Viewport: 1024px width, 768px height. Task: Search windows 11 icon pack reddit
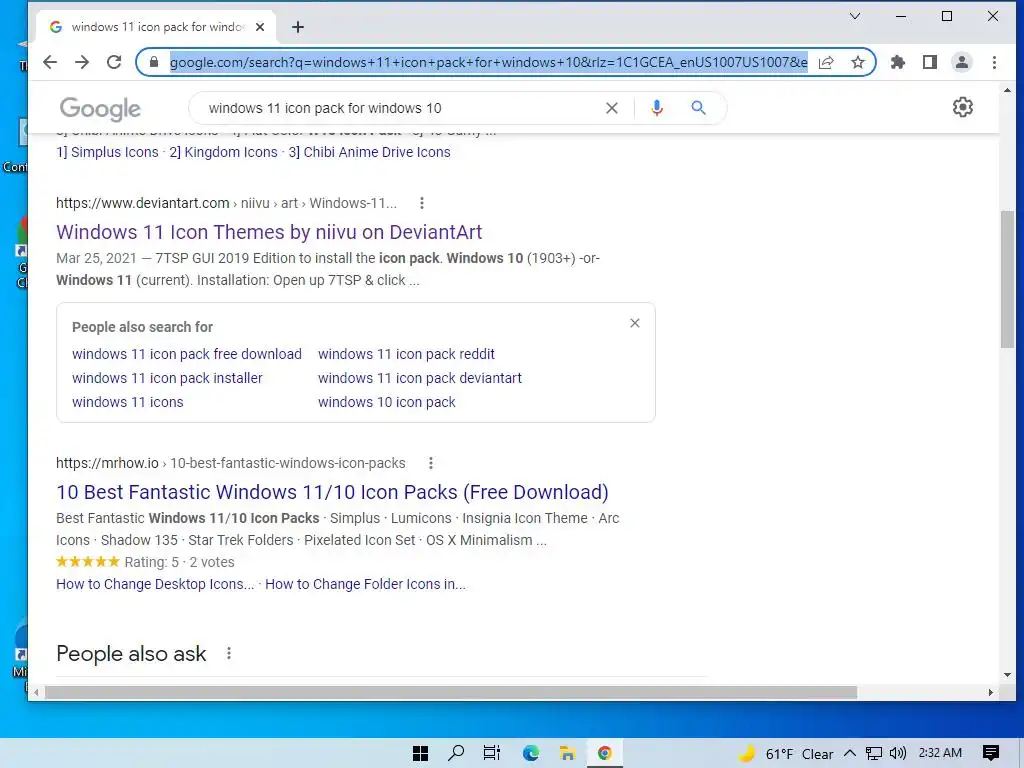pos(406,354)
